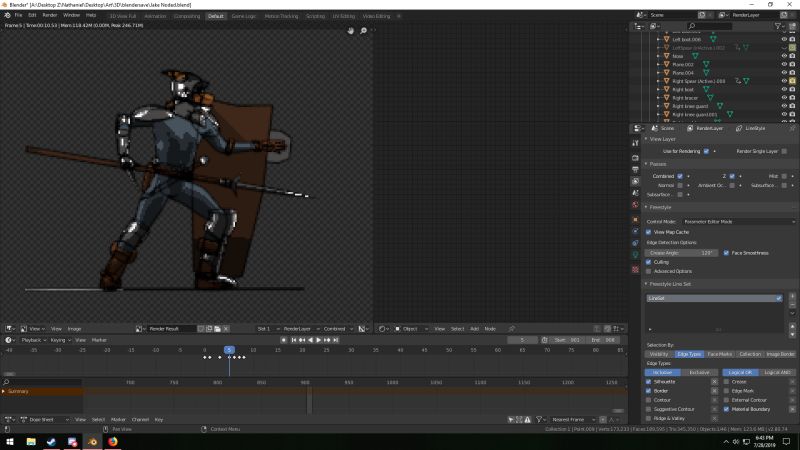Collapse the Freestyle panel
800x450 pixels.
click(646, 208)
